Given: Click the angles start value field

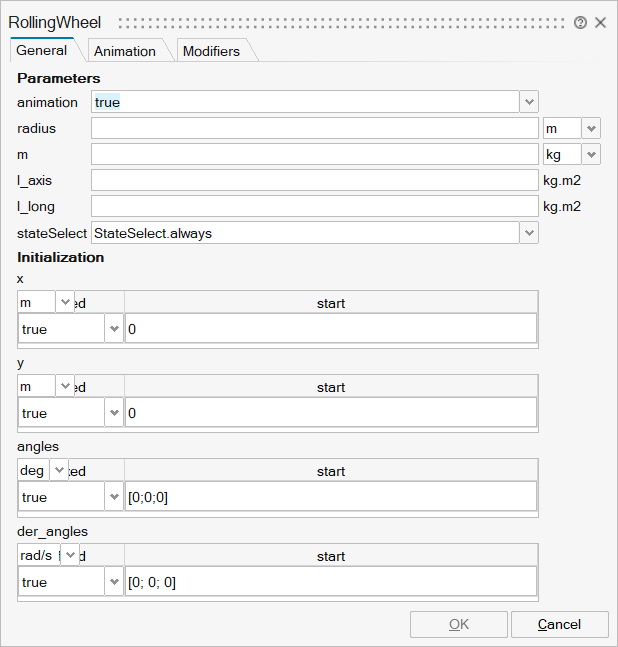Looking at the screenshot, I should [x=330, y=497].
